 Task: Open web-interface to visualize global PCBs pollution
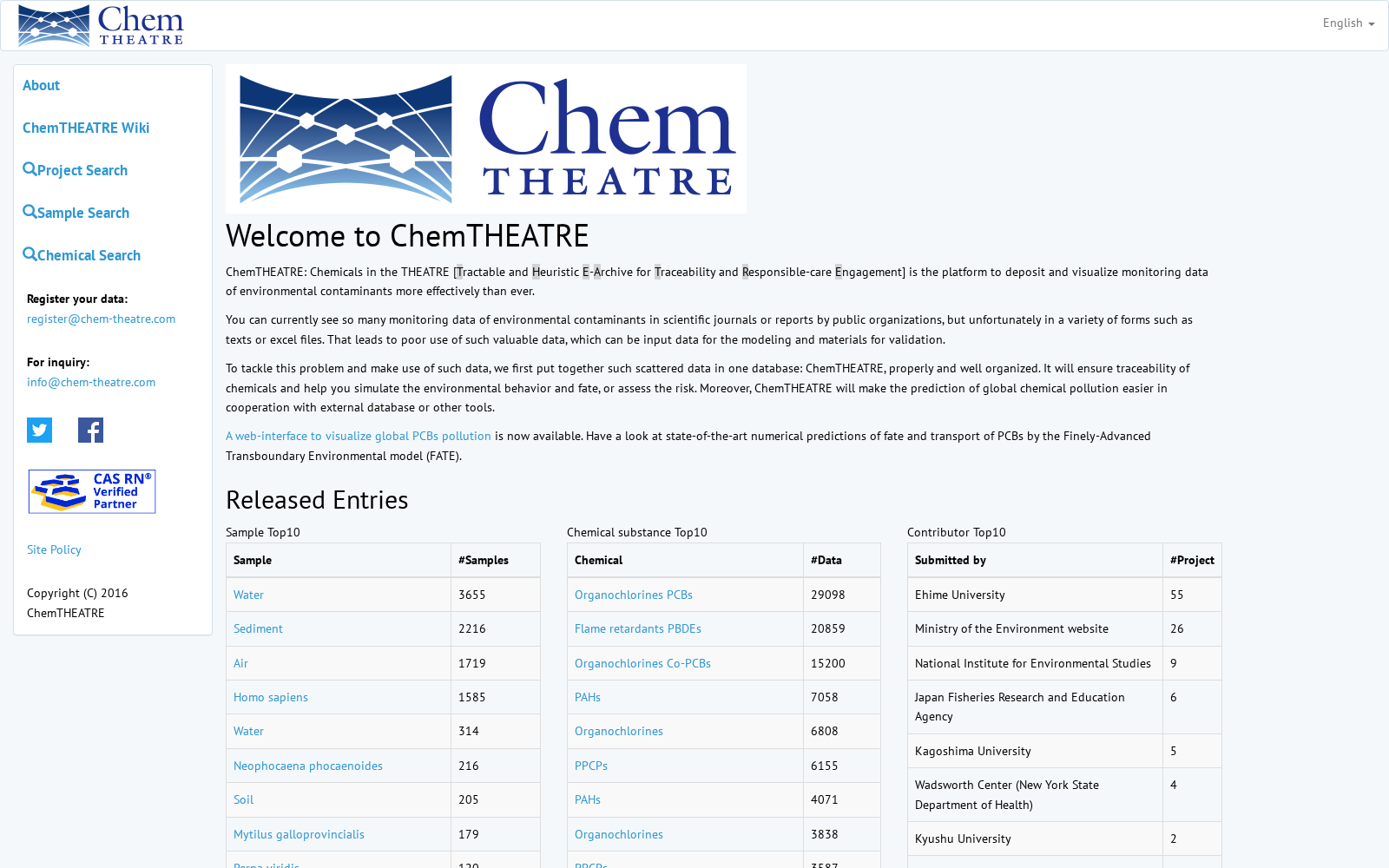tap(359, 436)
